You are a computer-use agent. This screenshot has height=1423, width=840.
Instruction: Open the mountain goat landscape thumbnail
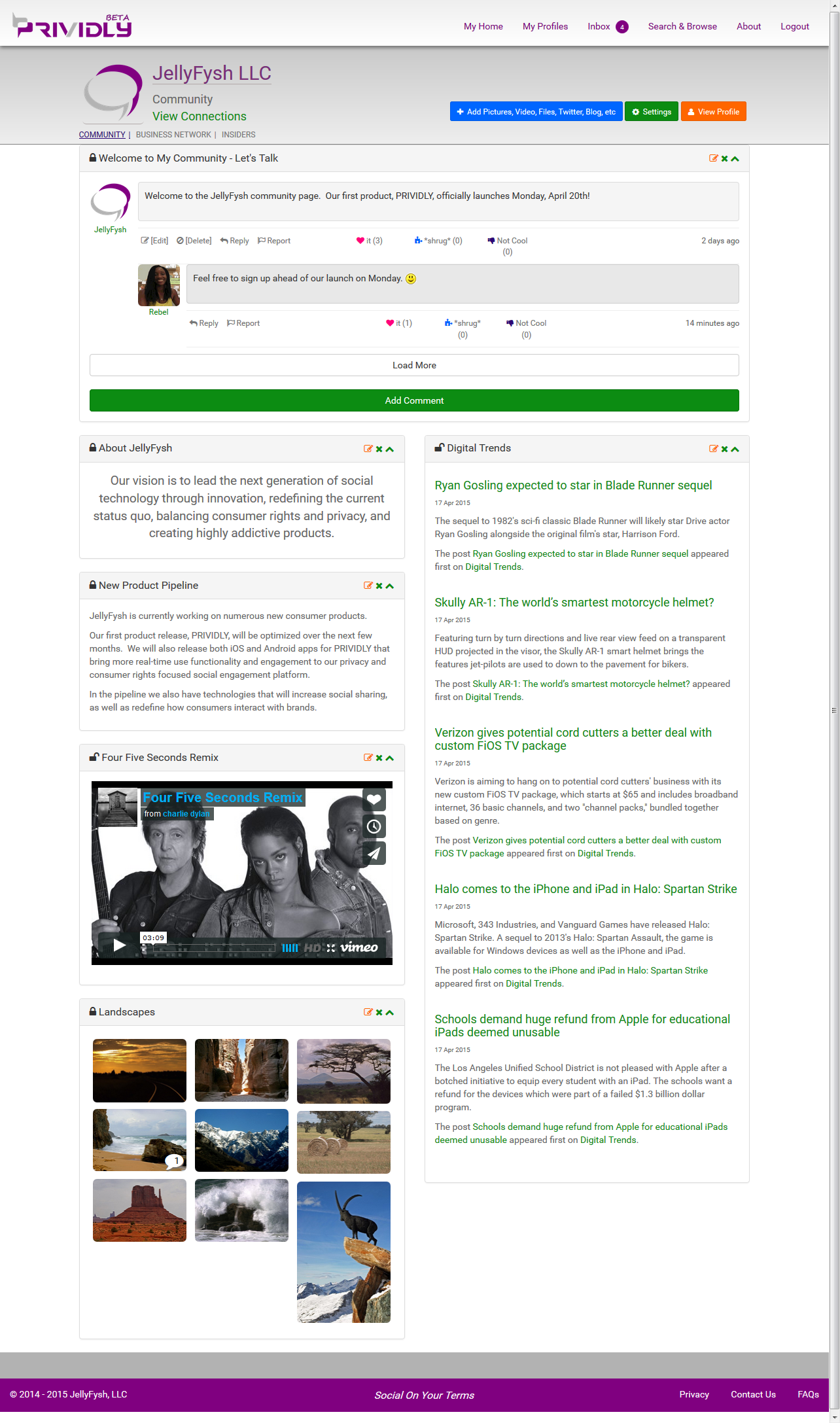click(343, 1252)
